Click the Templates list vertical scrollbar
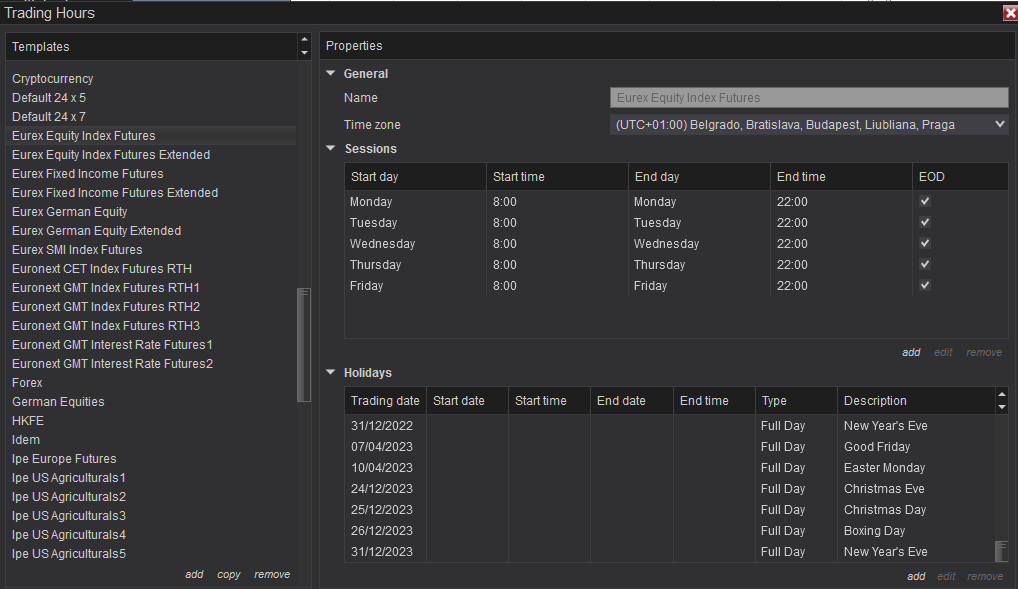This screenshot has width=1018, height=589. (x=304, y=345)
